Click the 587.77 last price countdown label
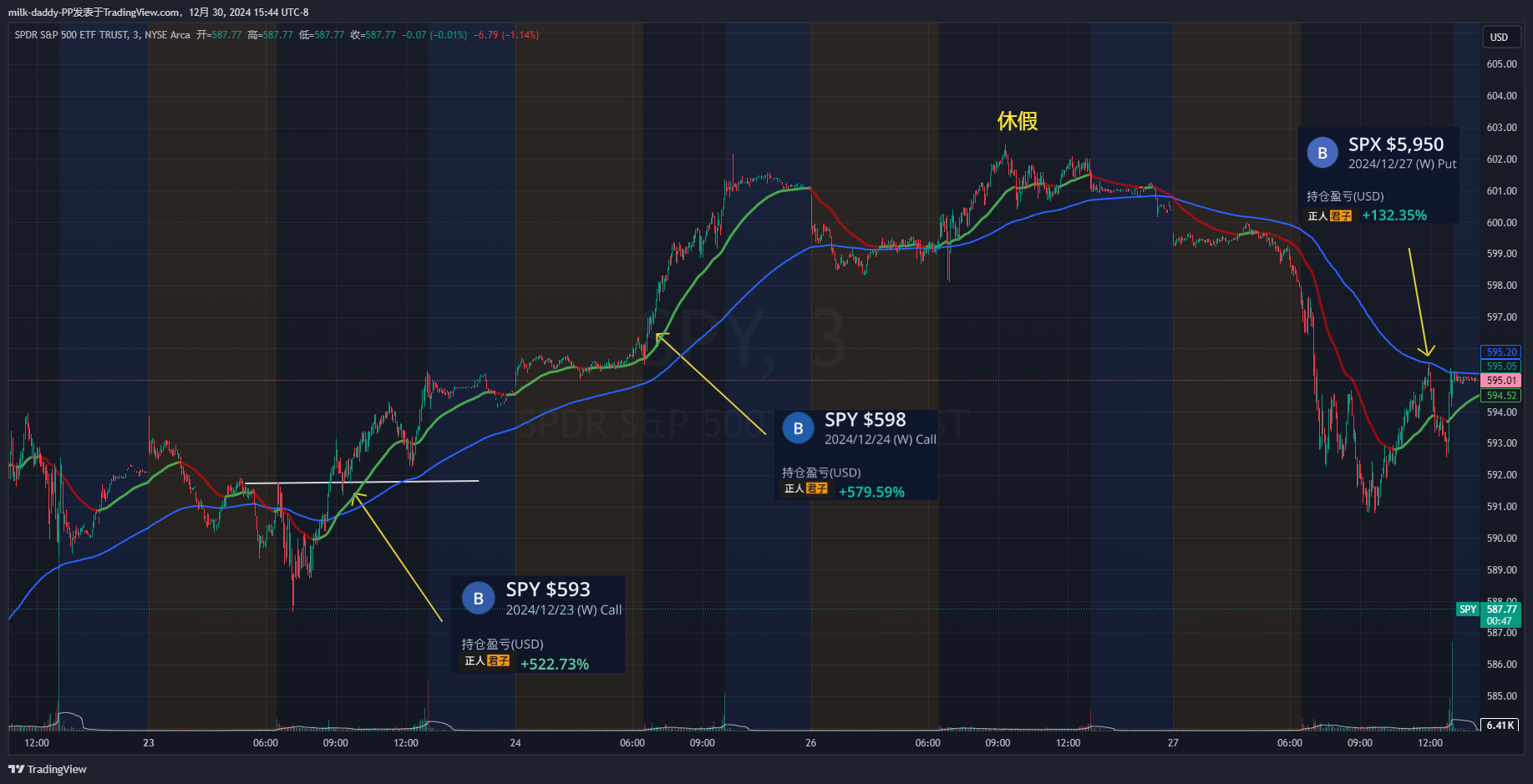This screenshot has width=1533, height=784. pyautogui.click(x=1500, y=615)
